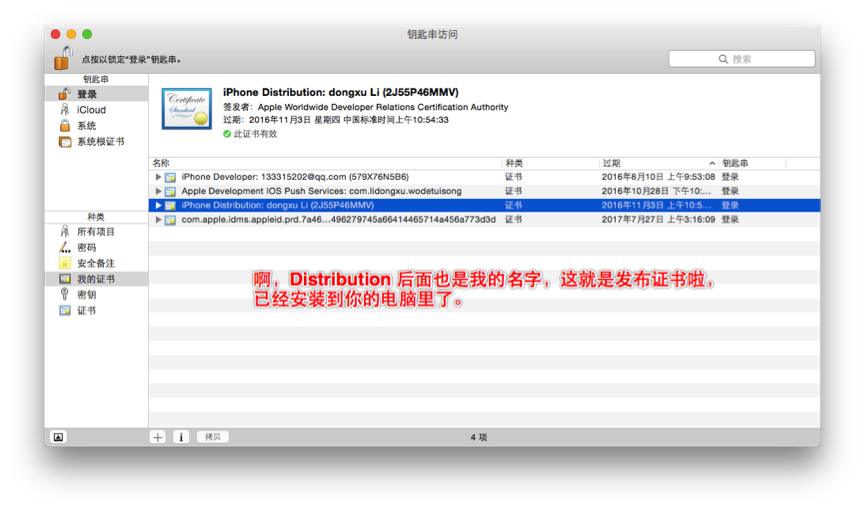865x511 pixels.
Task: Show the 密码 category
Action: click(x=96, y=247)
